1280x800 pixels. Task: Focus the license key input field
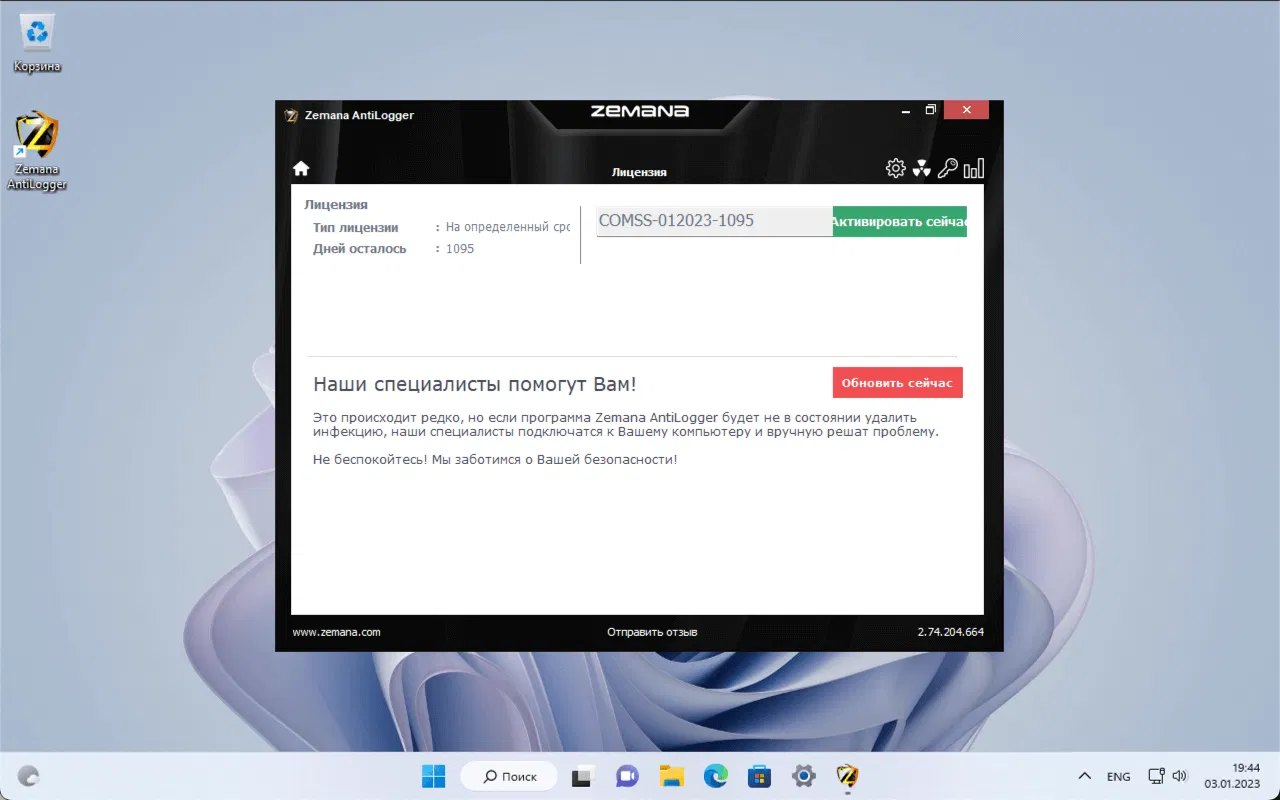tap(714, 221)
